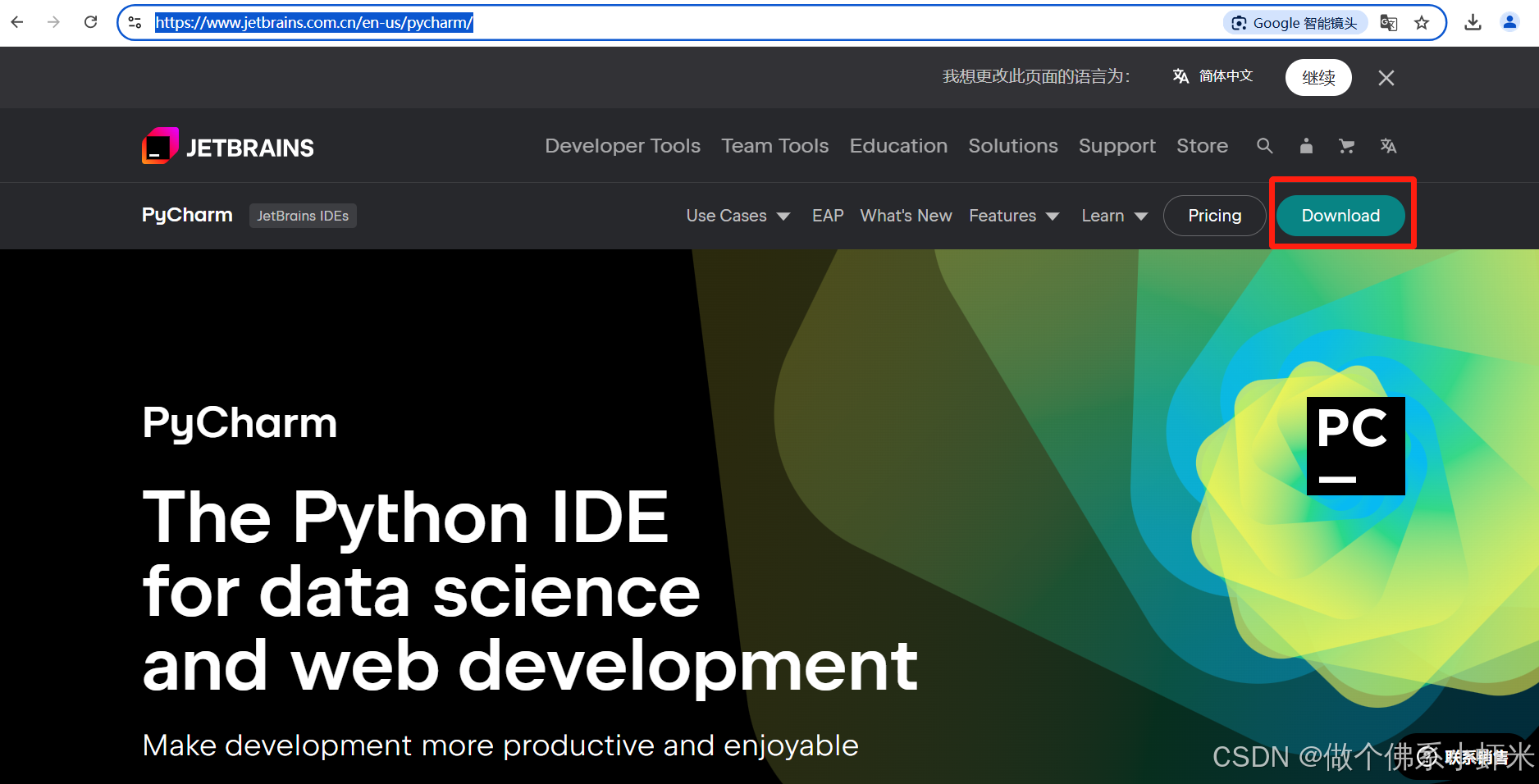Open JetBrains account person icon

(1306, 146)
